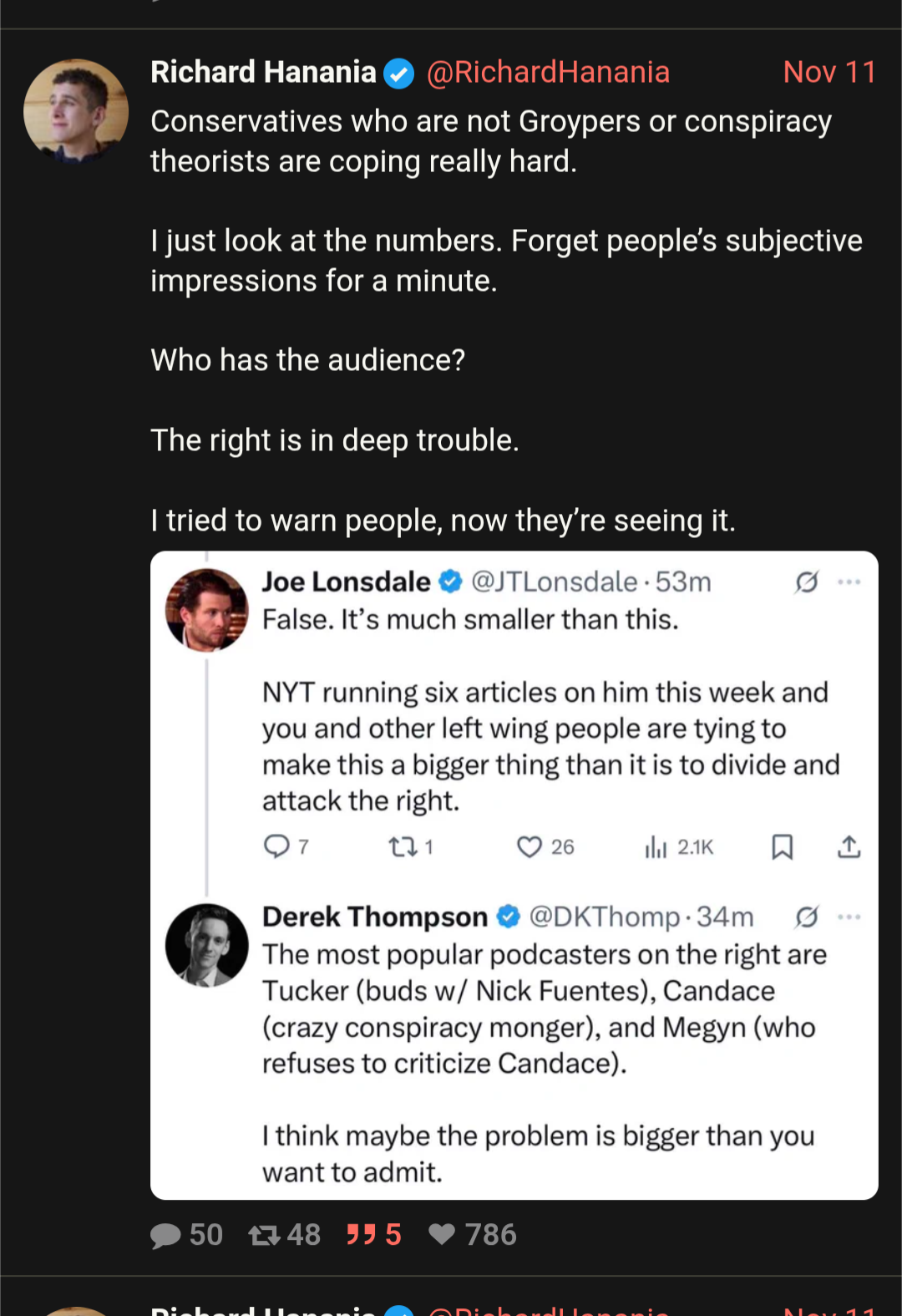Like the post with 786 hearts
The image size is (902, 1316).
pos(442,1234)
